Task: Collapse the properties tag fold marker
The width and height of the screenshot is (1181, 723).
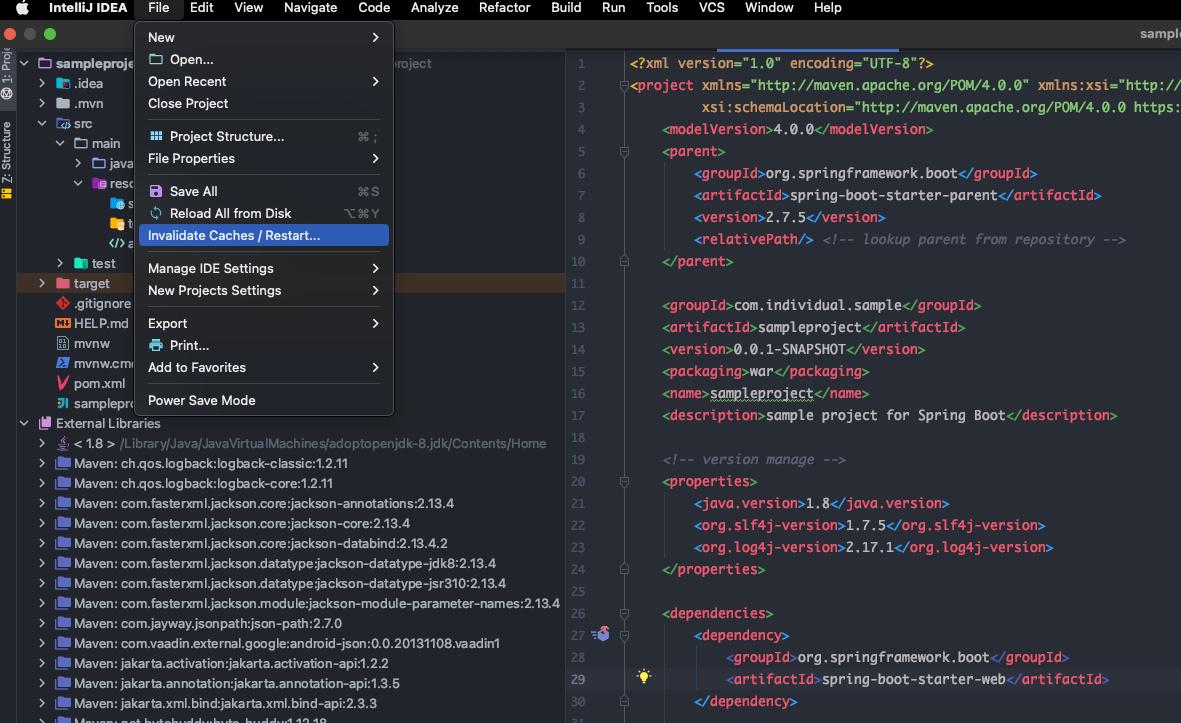Action: pyautogui.click(x=624, y=481)
